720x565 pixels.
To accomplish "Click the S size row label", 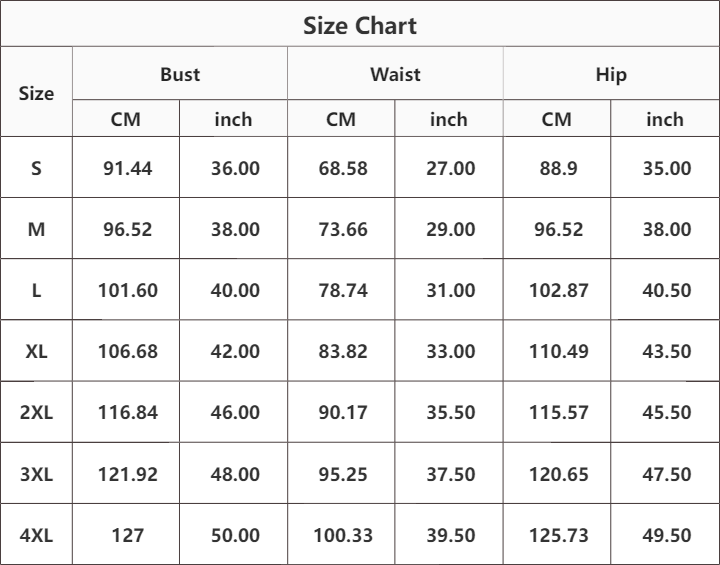I will click(x=37, y=168).
